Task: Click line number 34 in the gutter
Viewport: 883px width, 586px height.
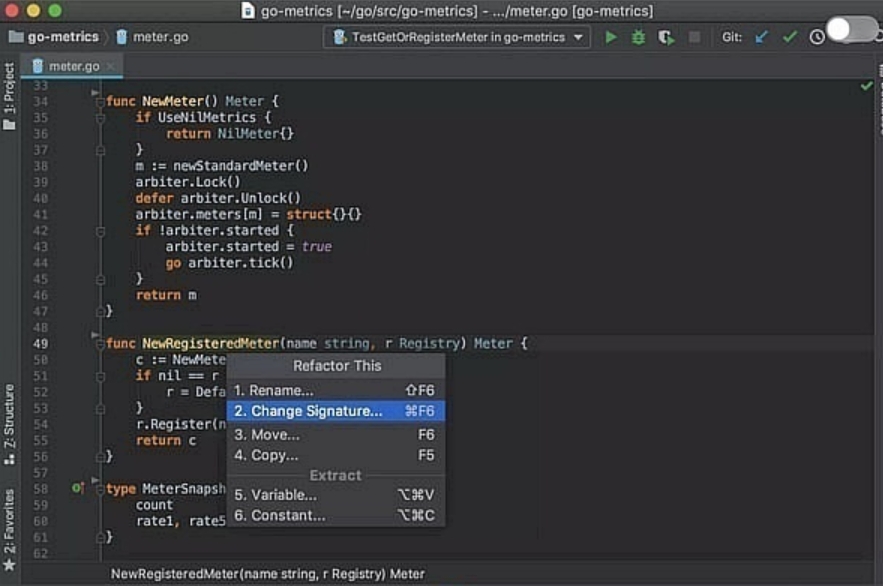Action: [41, 101]
